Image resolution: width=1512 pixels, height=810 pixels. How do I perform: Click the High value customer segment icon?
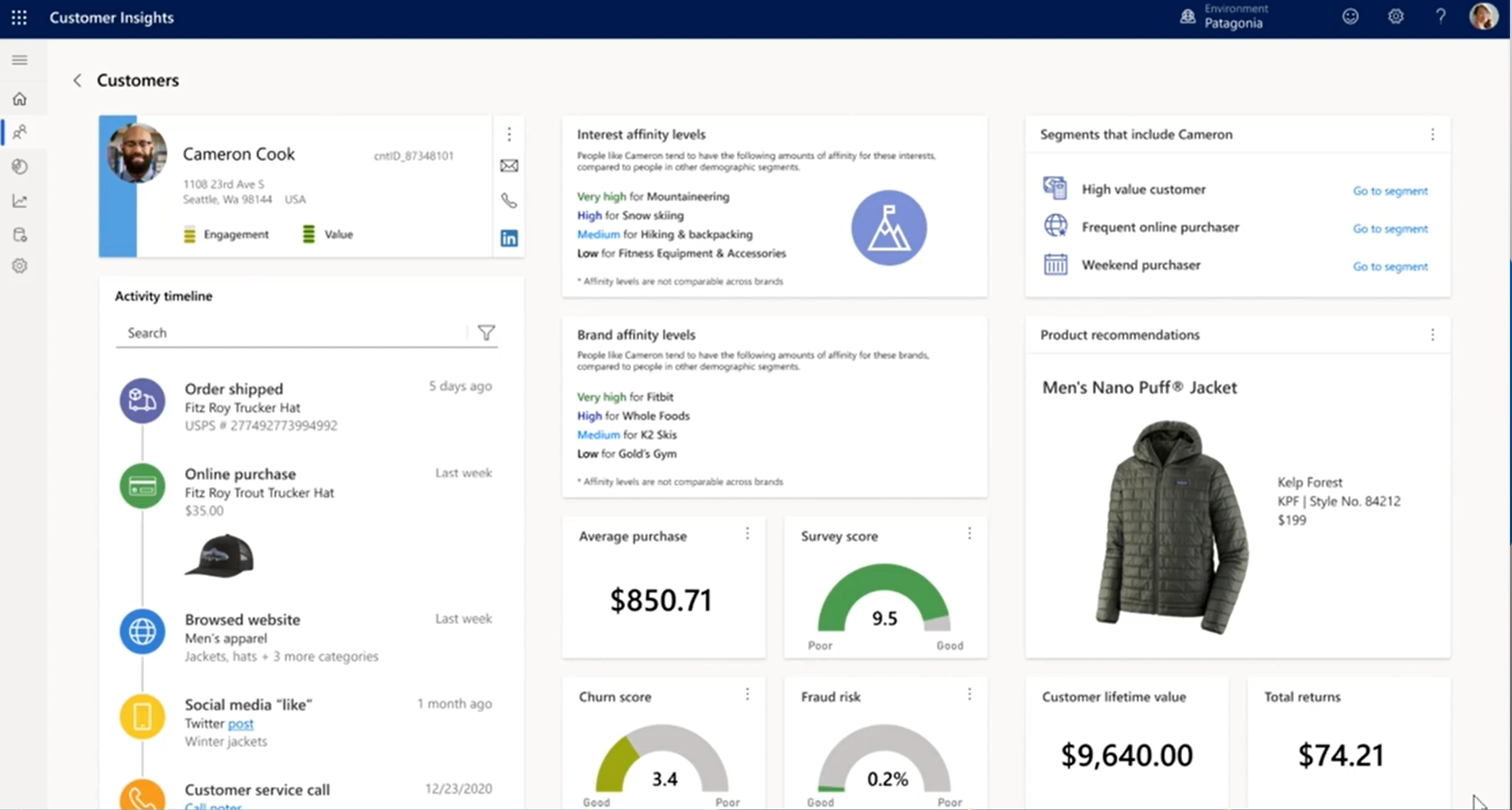point(1055,189)
